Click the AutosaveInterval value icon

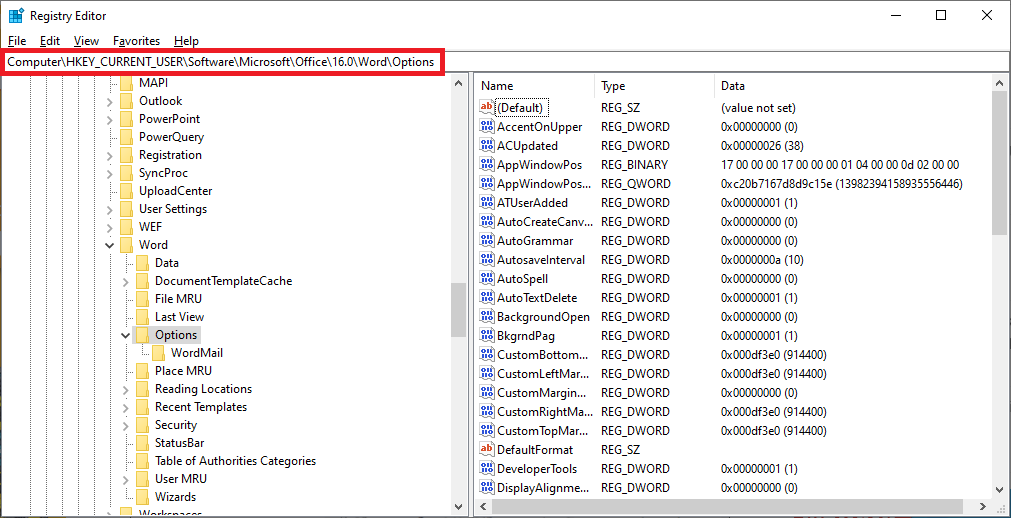coord(486,259)
